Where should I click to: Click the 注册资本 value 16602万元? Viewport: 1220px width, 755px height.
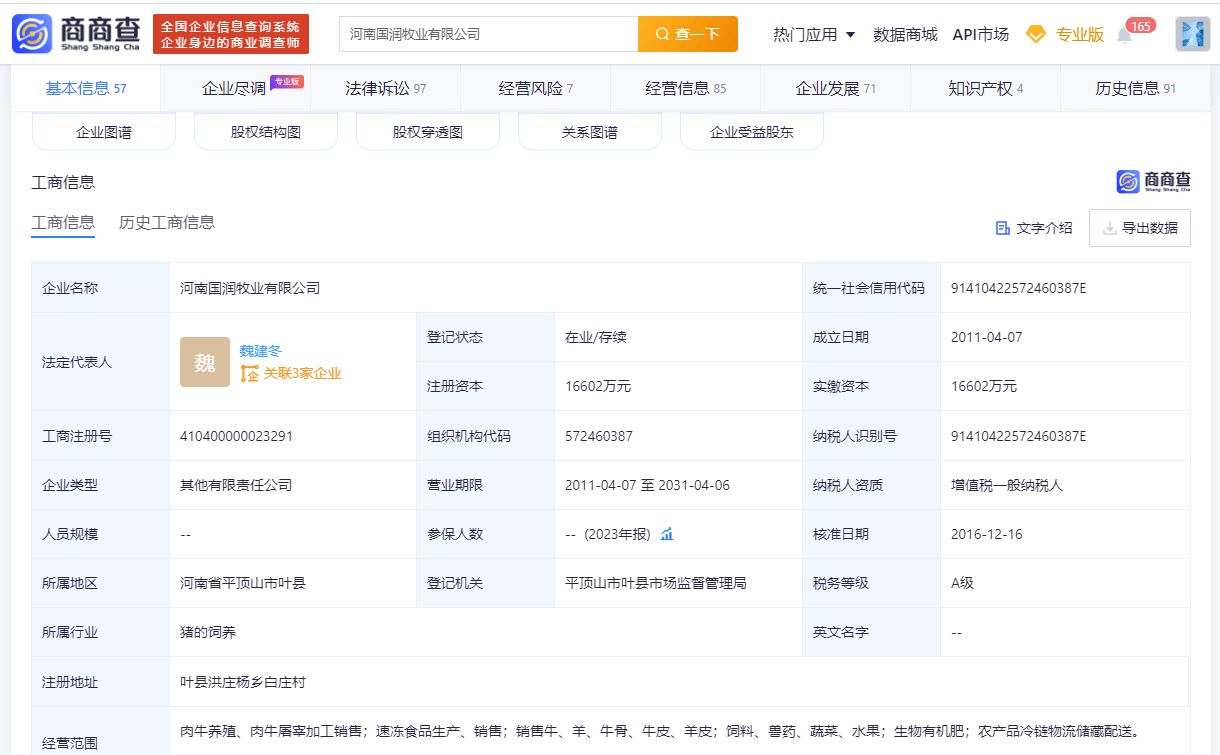598,386
